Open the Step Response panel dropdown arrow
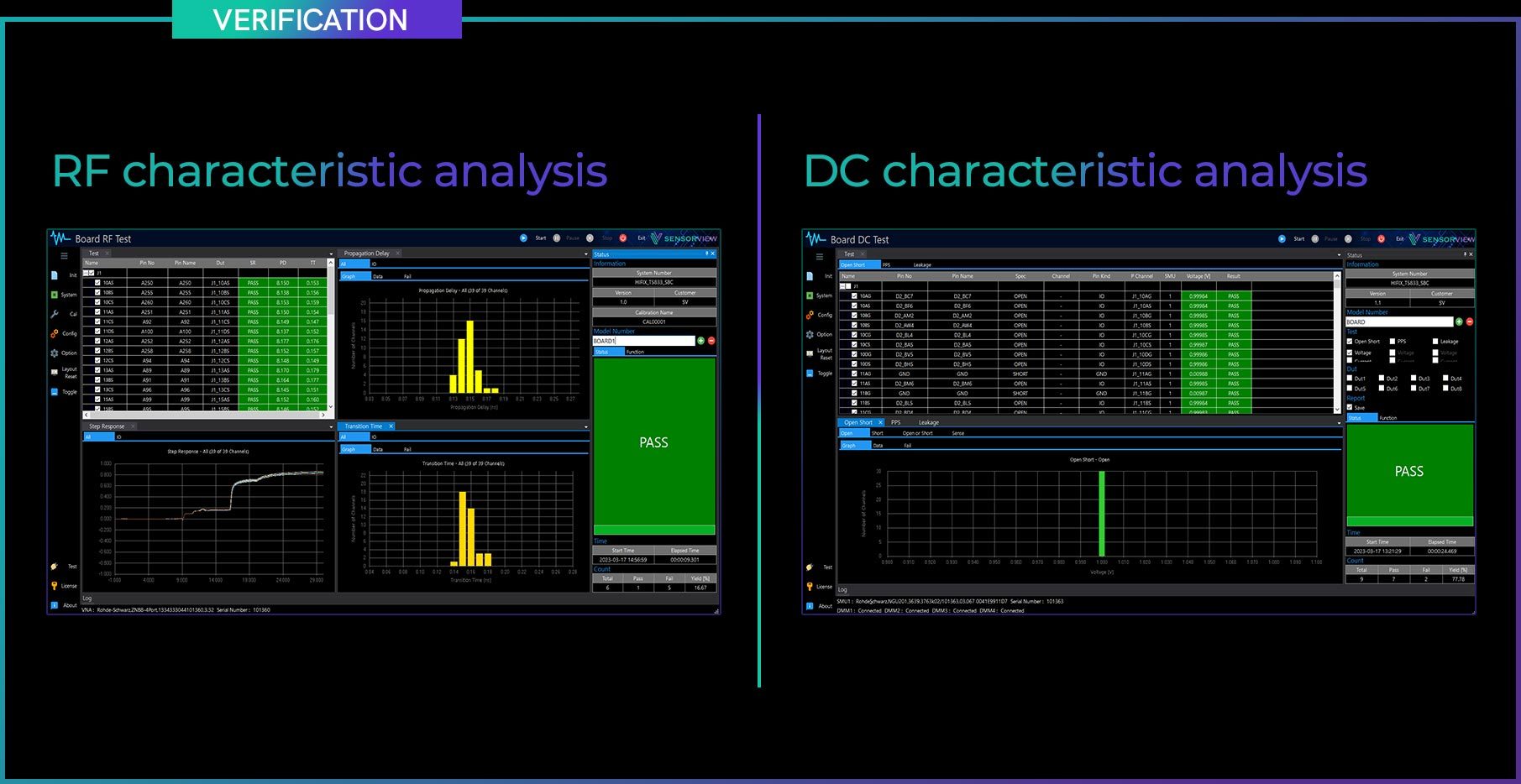 click(x=330, y=426)
